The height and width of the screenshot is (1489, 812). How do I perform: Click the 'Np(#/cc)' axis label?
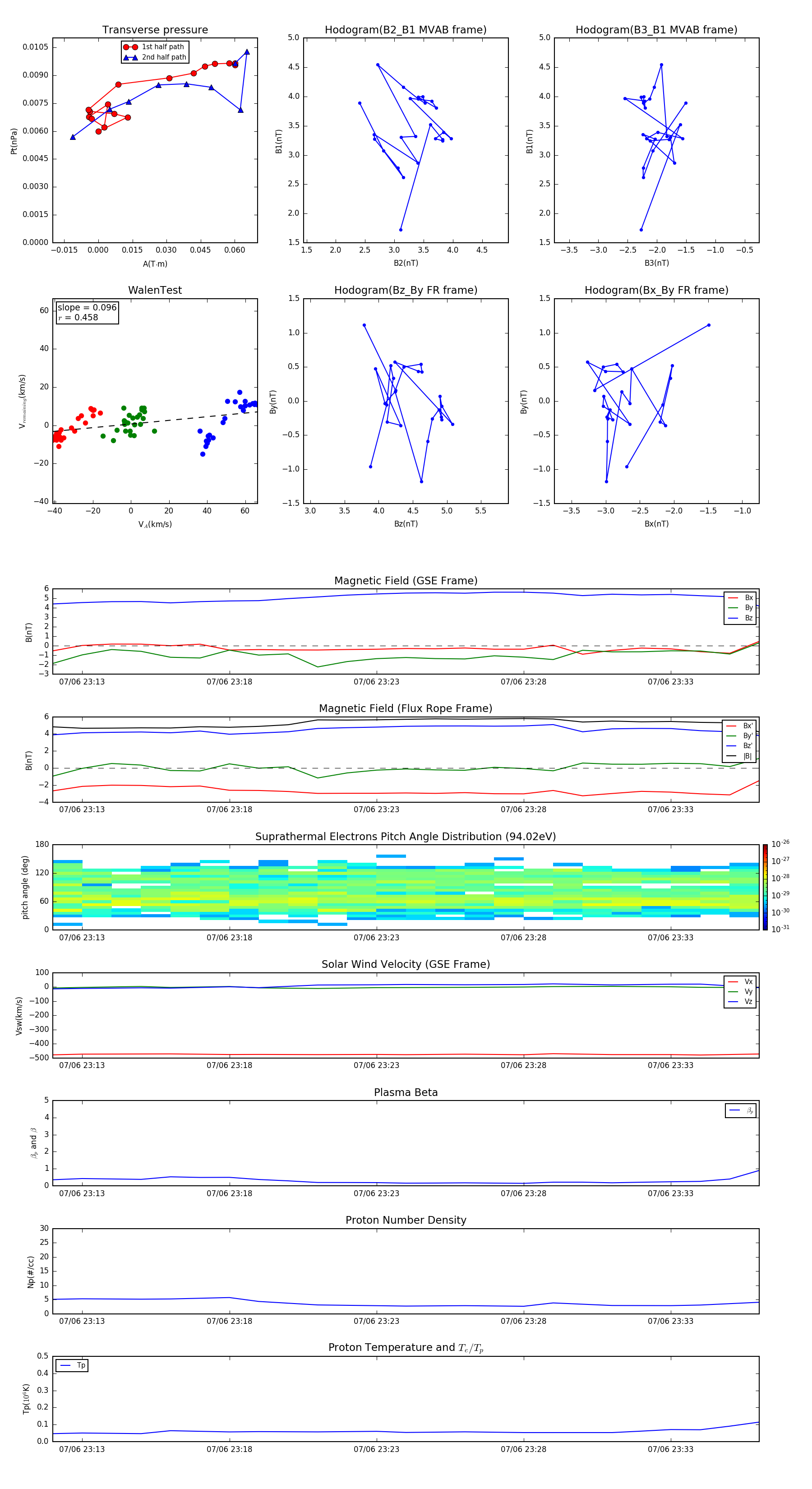point(31,1272)
